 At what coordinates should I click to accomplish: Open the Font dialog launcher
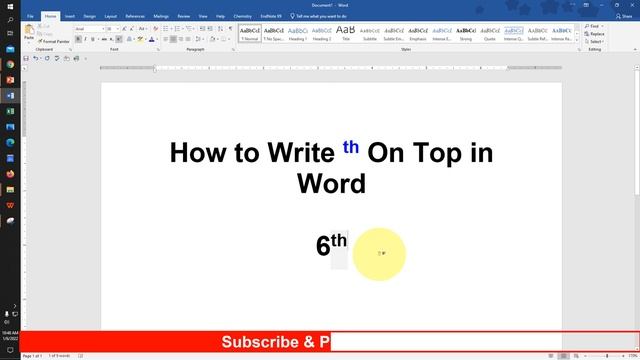[158, 50]
